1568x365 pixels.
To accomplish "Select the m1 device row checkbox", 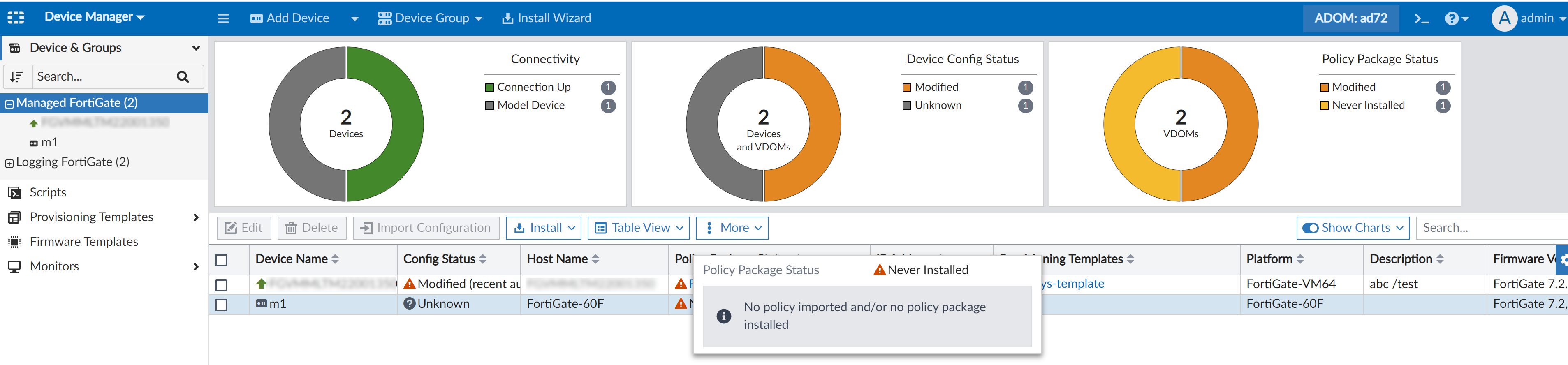I will pos(222,305).
